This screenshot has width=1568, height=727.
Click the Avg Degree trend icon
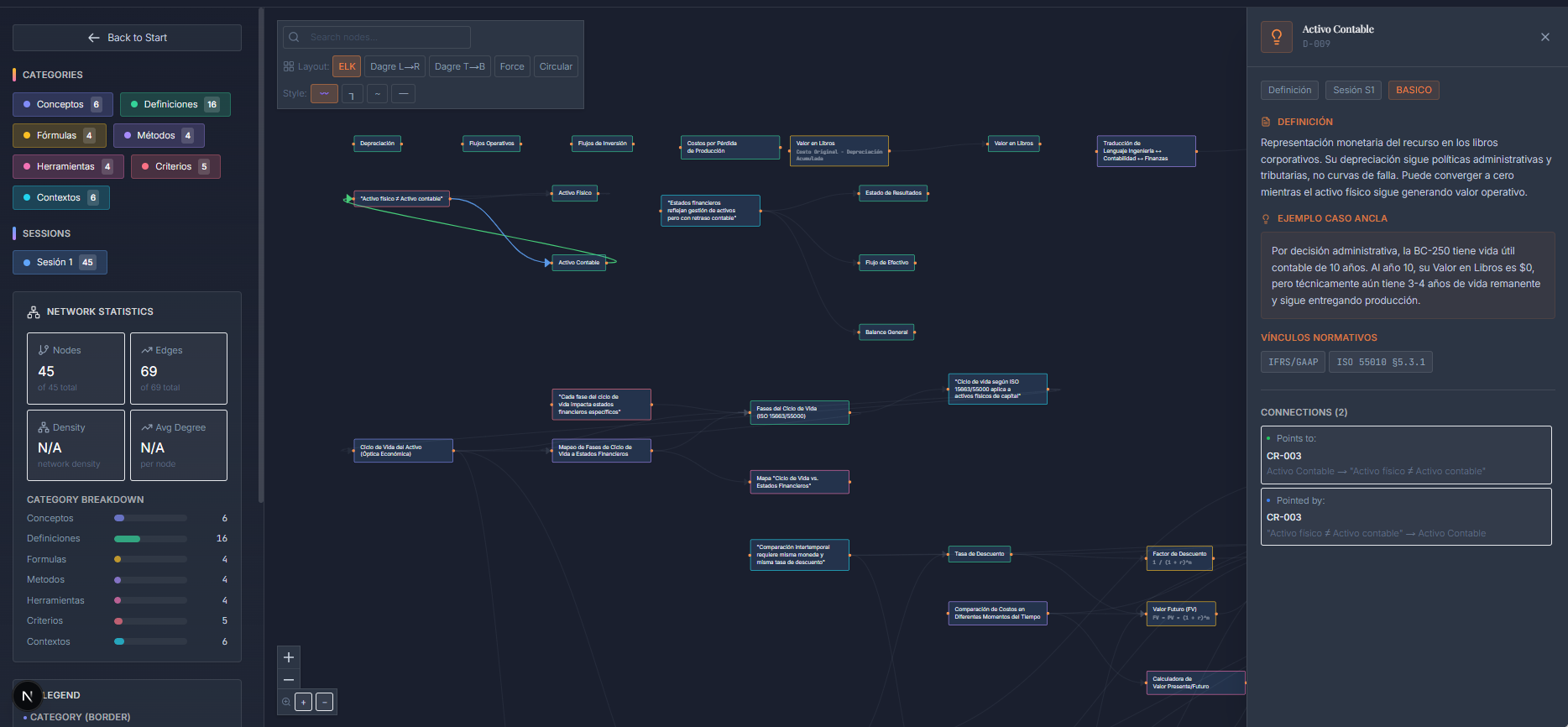(147, 427)
